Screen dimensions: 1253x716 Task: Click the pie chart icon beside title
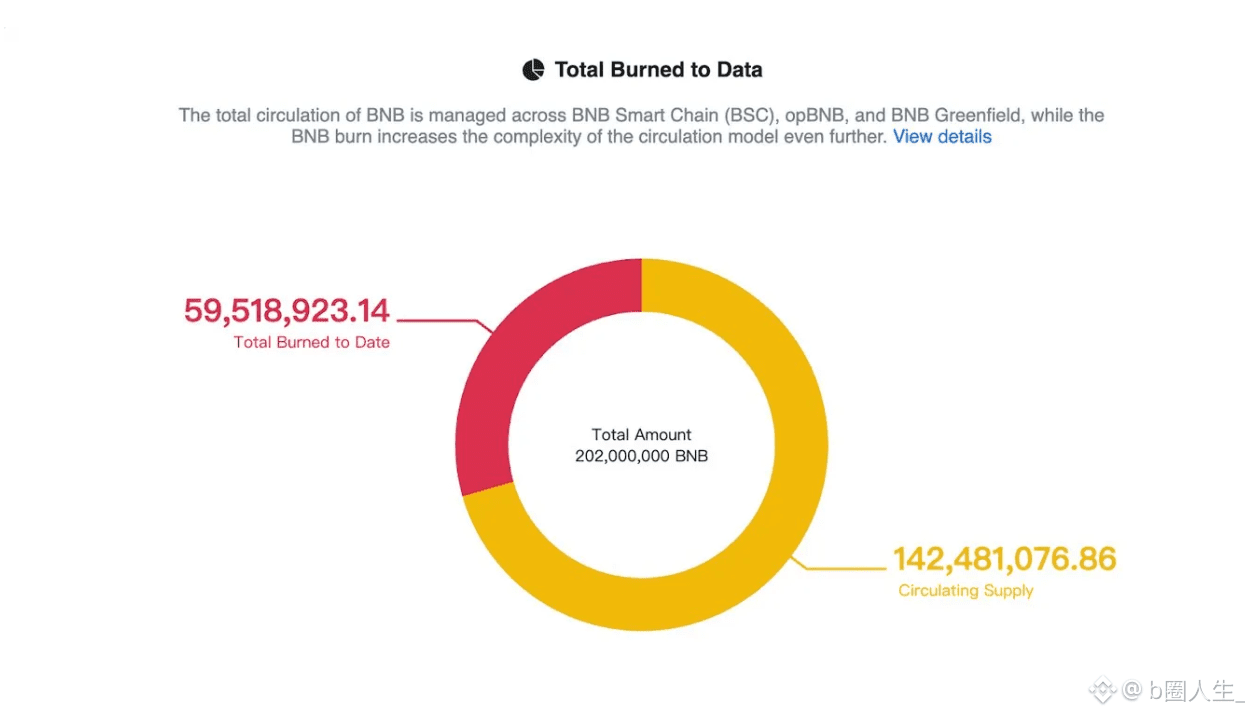click(x=533, y=70)
